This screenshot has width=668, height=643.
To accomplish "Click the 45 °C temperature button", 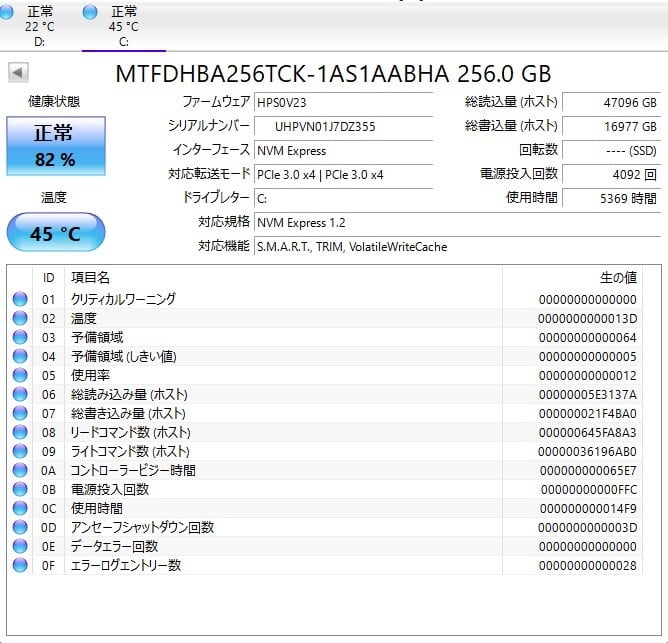I will tap(55, 233).
